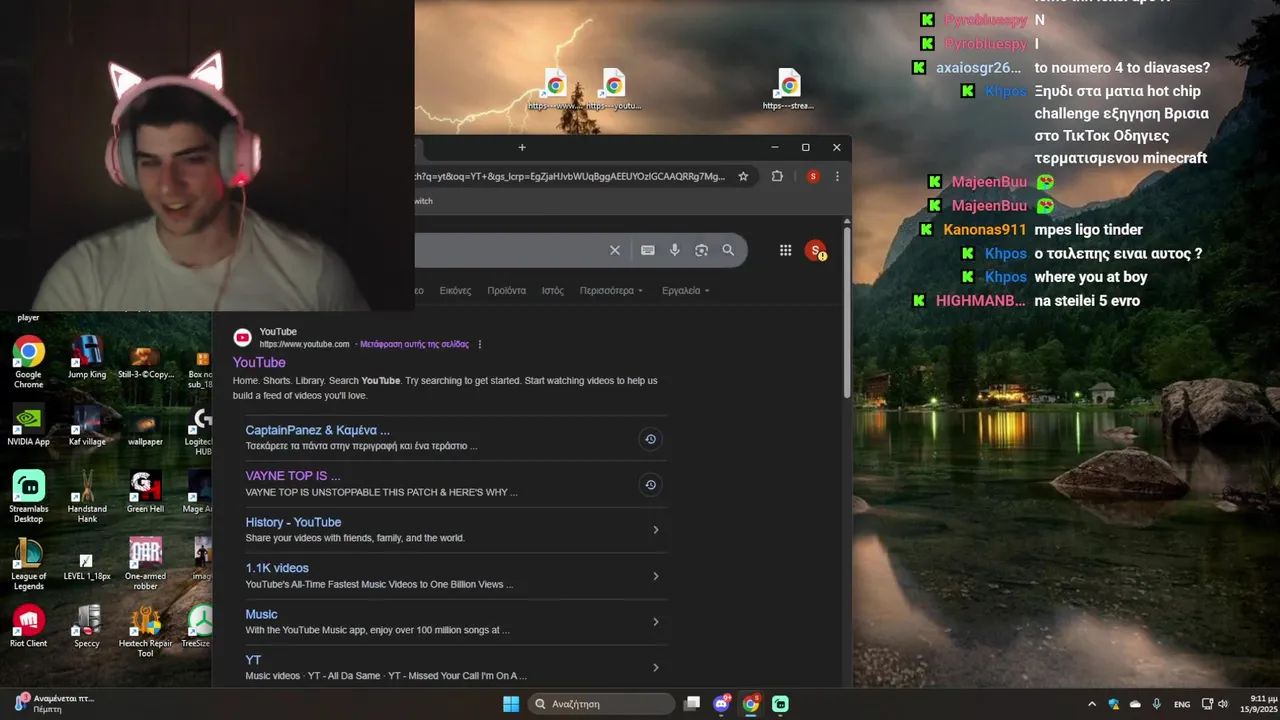Switch to Προϊόντα search tab

(506, 291)
